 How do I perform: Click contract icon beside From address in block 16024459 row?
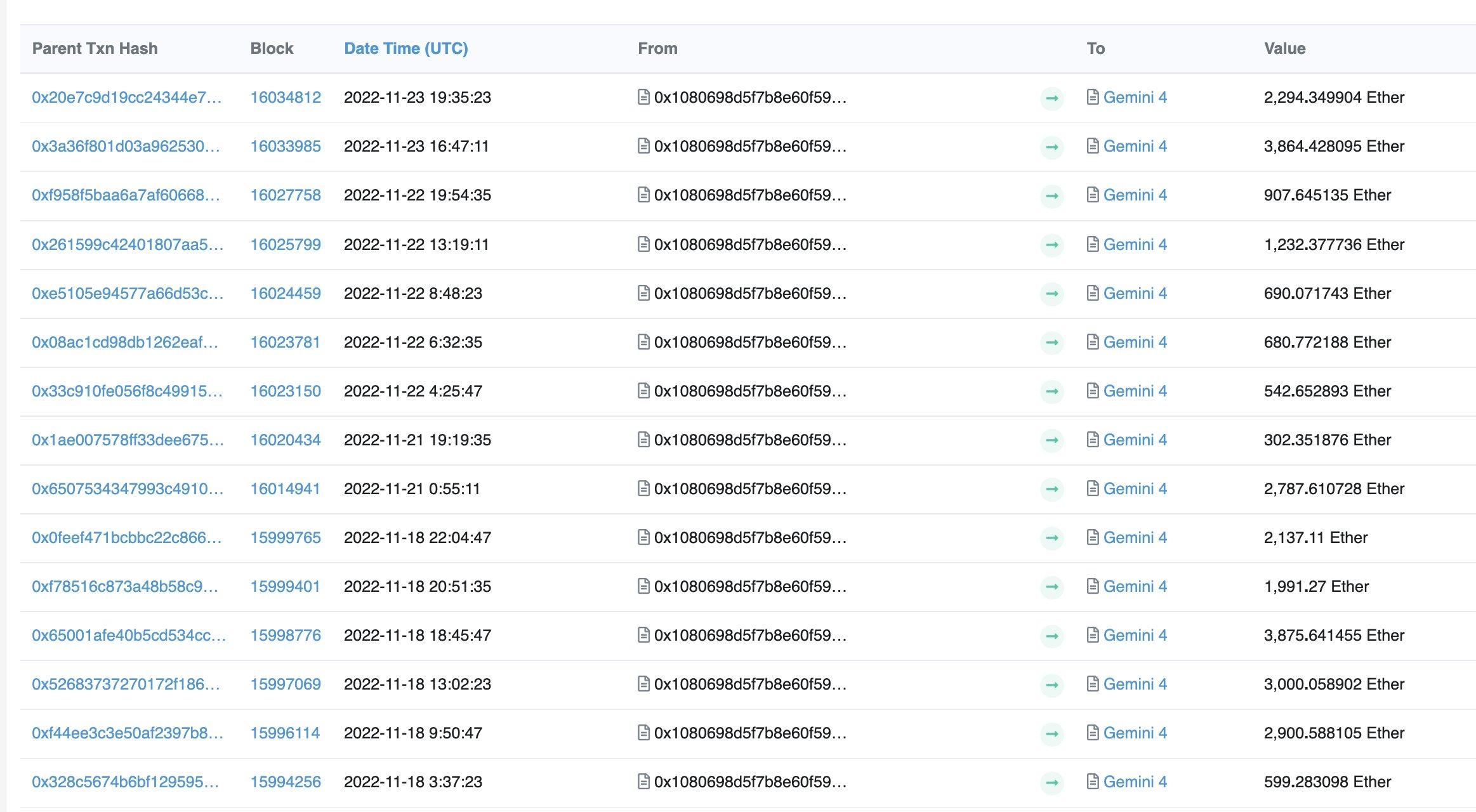tap(643, 293)
